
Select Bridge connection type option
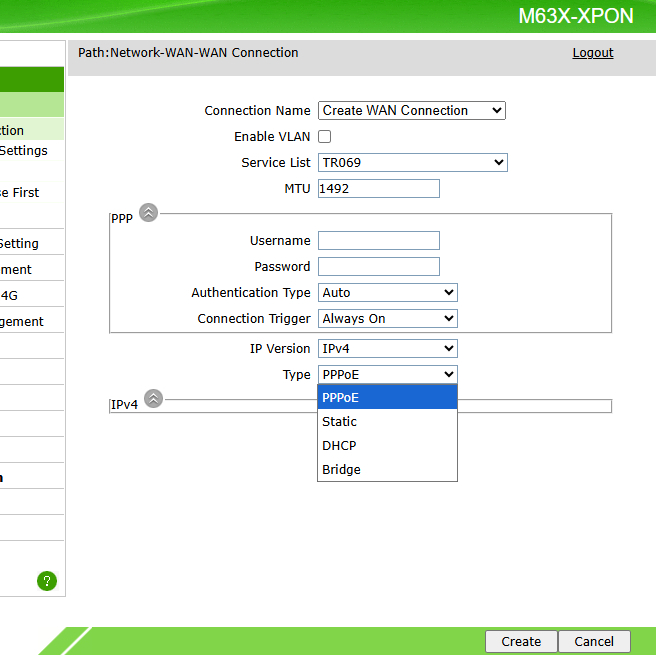coord(387,470)
